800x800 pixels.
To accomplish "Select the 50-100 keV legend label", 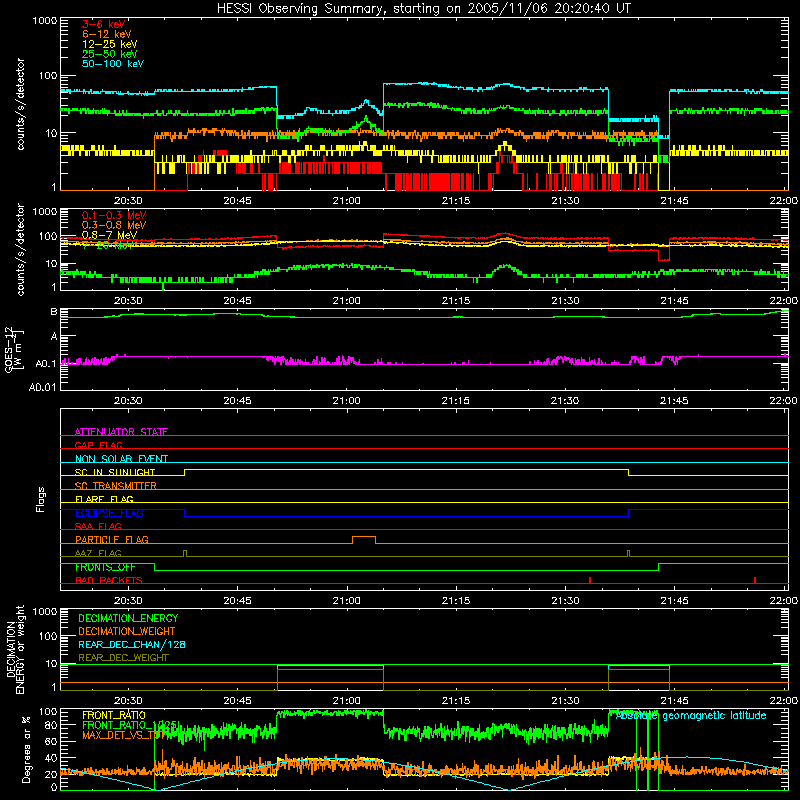I will point(113,64).
